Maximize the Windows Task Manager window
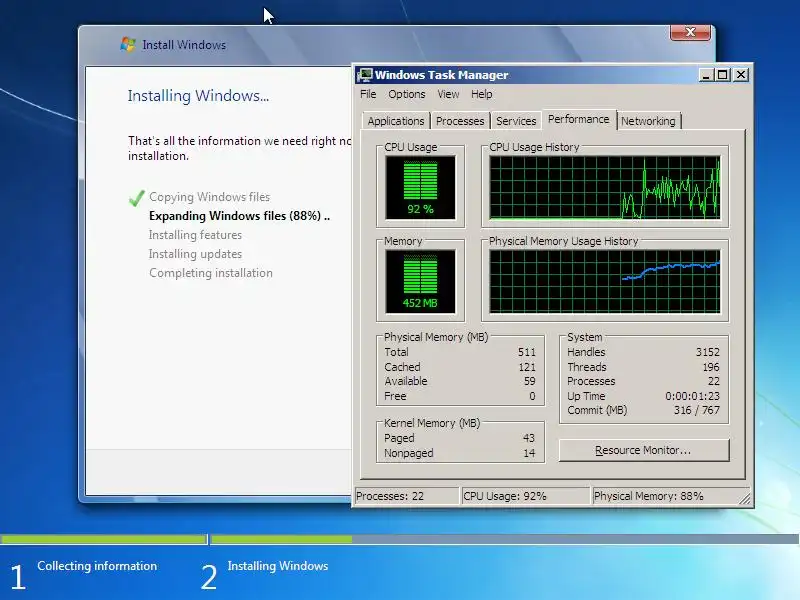Image resolution: width=800 pixels, height=600 pixels. [722, 75]
